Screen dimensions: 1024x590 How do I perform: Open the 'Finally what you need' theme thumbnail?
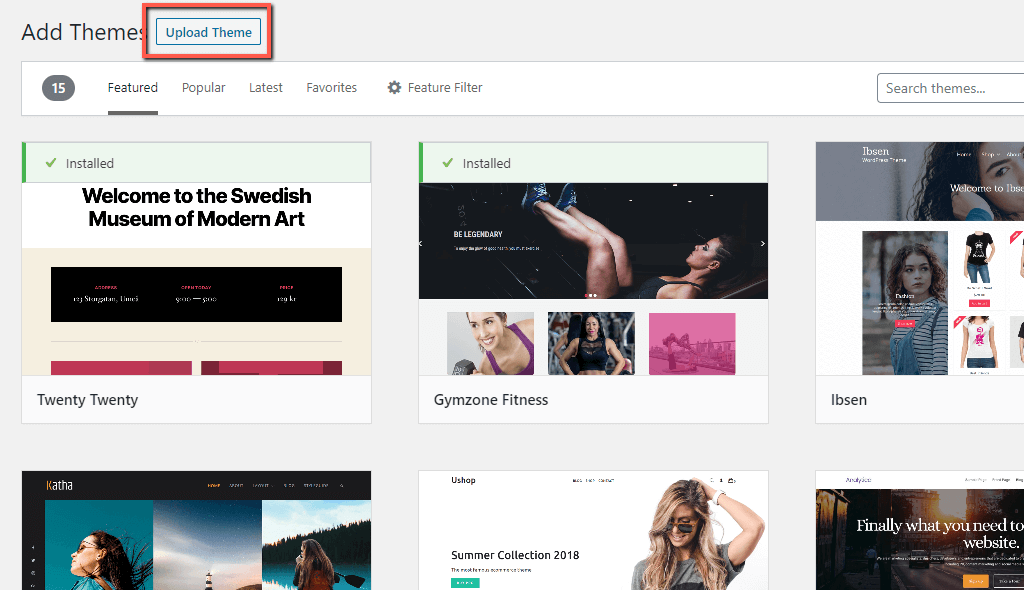click(x=920, y=531)
